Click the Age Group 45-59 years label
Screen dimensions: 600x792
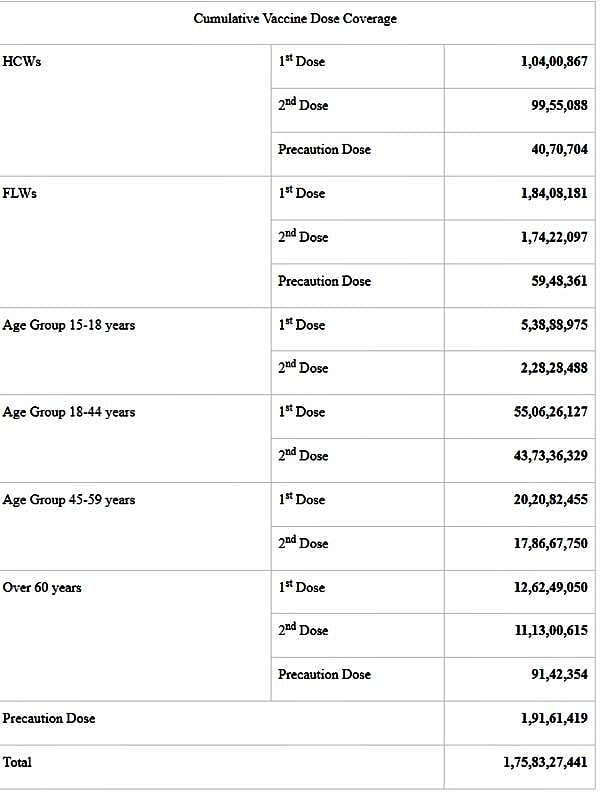69,500
